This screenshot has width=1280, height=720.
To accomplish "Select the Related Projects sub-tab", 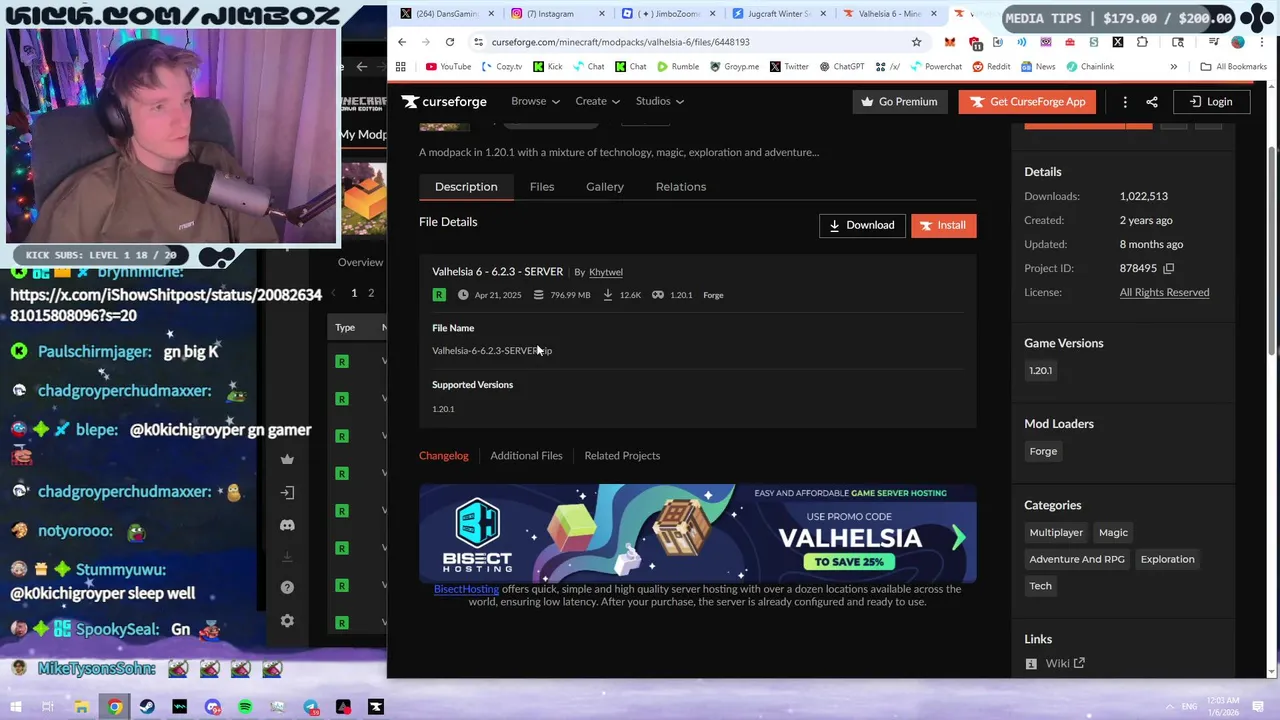I will (x=622, y=455).
